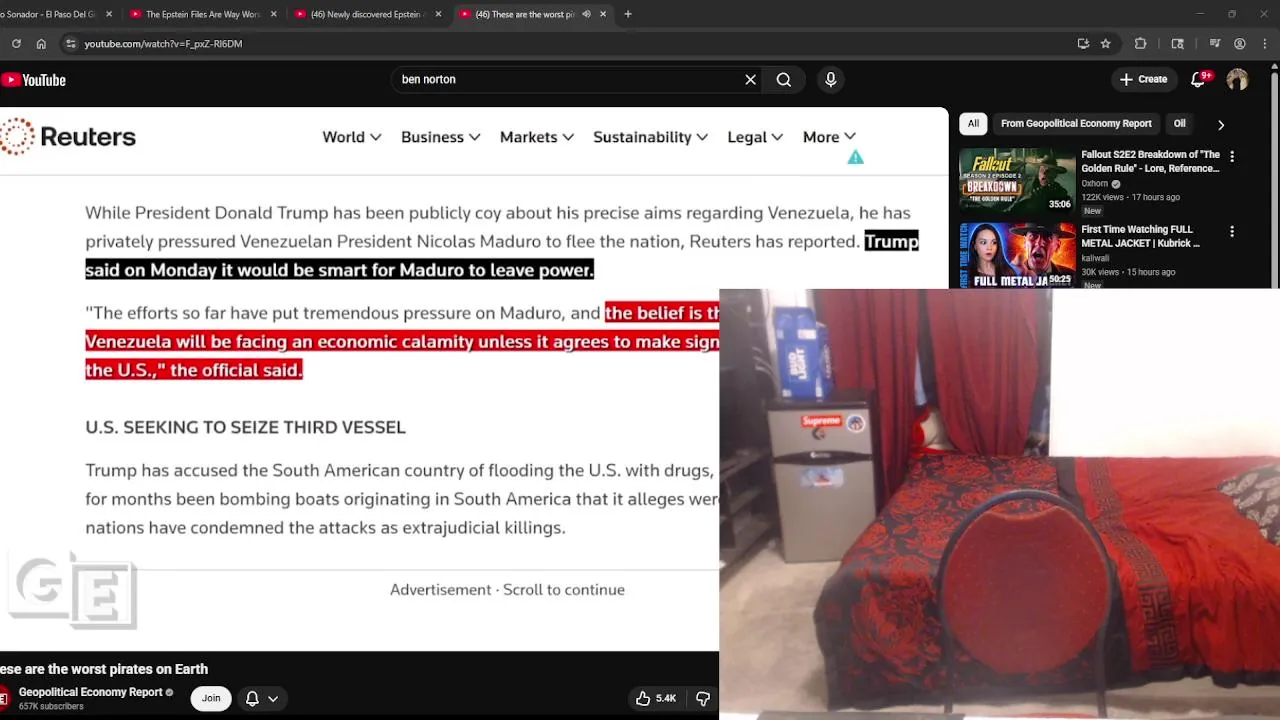Expand the Sustainability menu in Reuters nav
Image resolution: width=1280 pixels, height=720 pixels.
[x=650, y=137]
